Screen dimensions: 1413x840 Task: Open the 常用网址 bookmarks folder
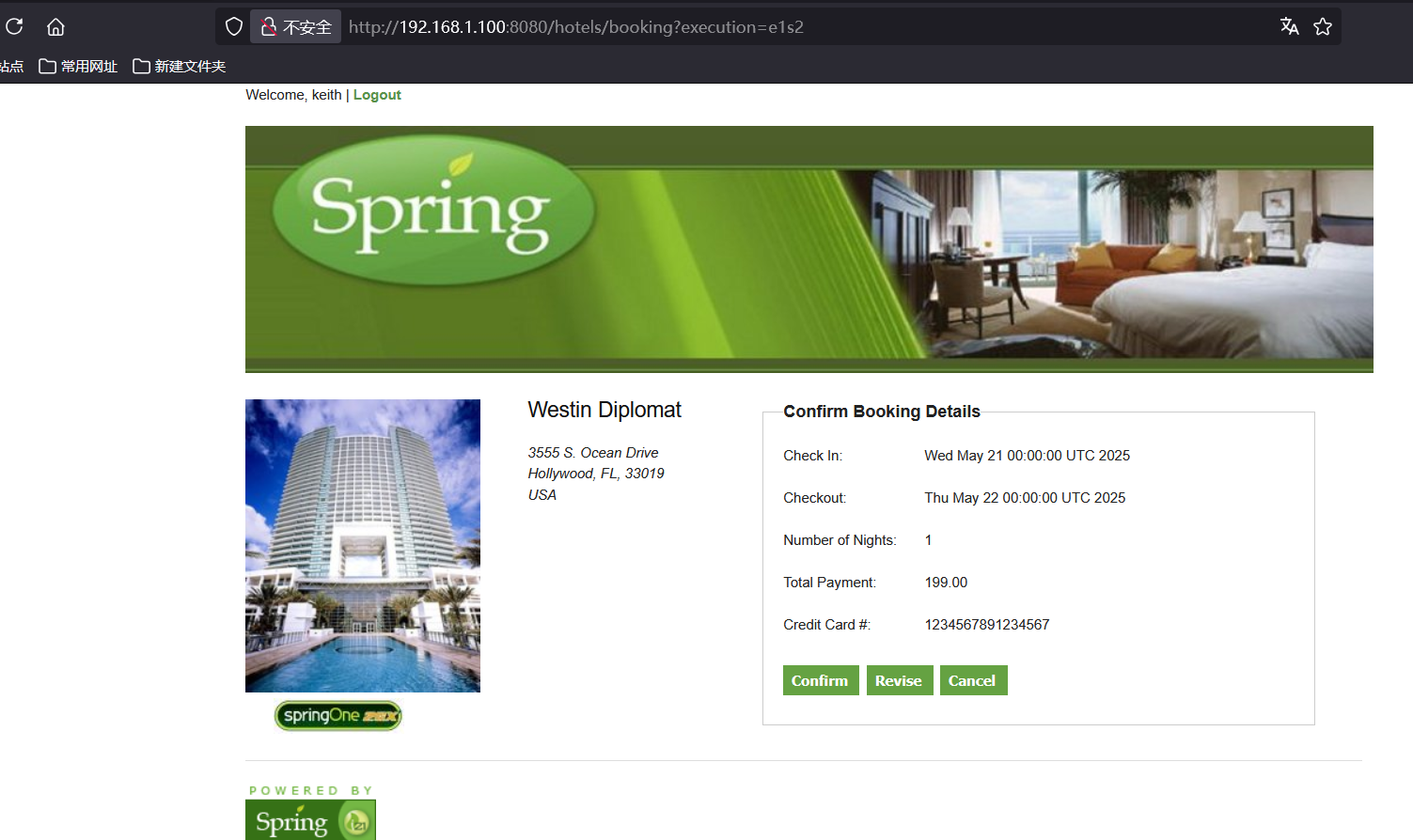pyautogui.click(x=78, y=66)
